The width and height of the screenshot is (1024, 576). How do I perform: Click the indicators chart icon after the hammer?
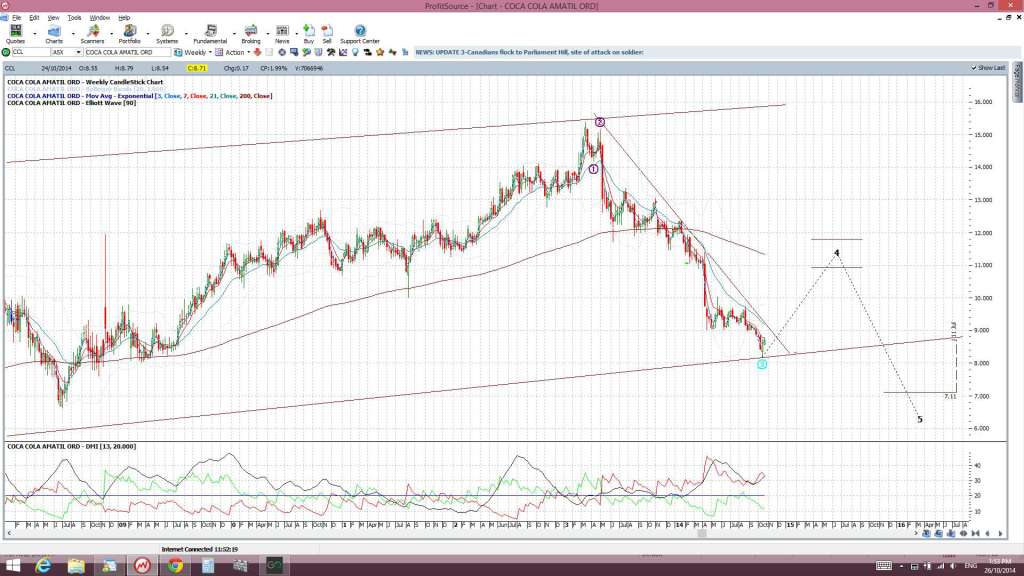tap(343, 52)
